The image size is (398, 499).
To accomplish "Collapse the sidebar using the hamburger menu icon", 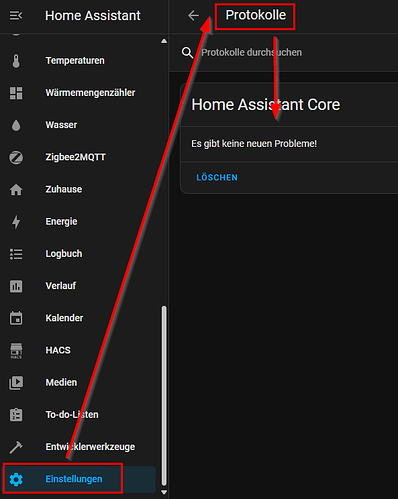I will 16,15.
